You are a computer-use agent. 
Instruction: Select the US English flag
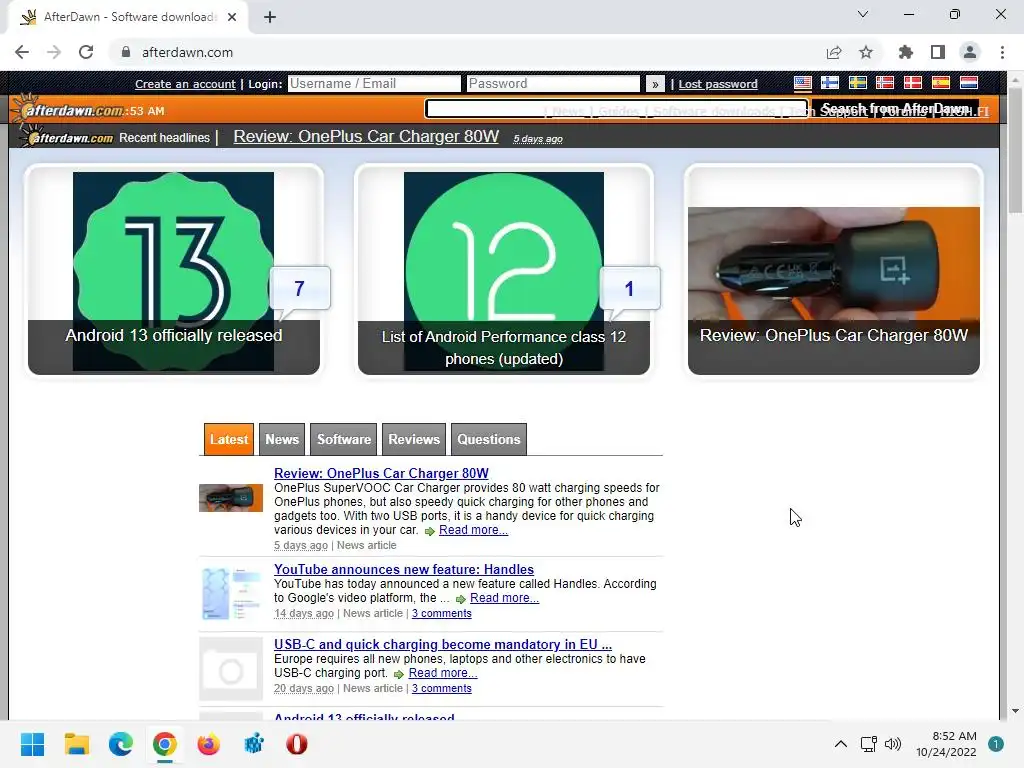click(x=803, y=83)
